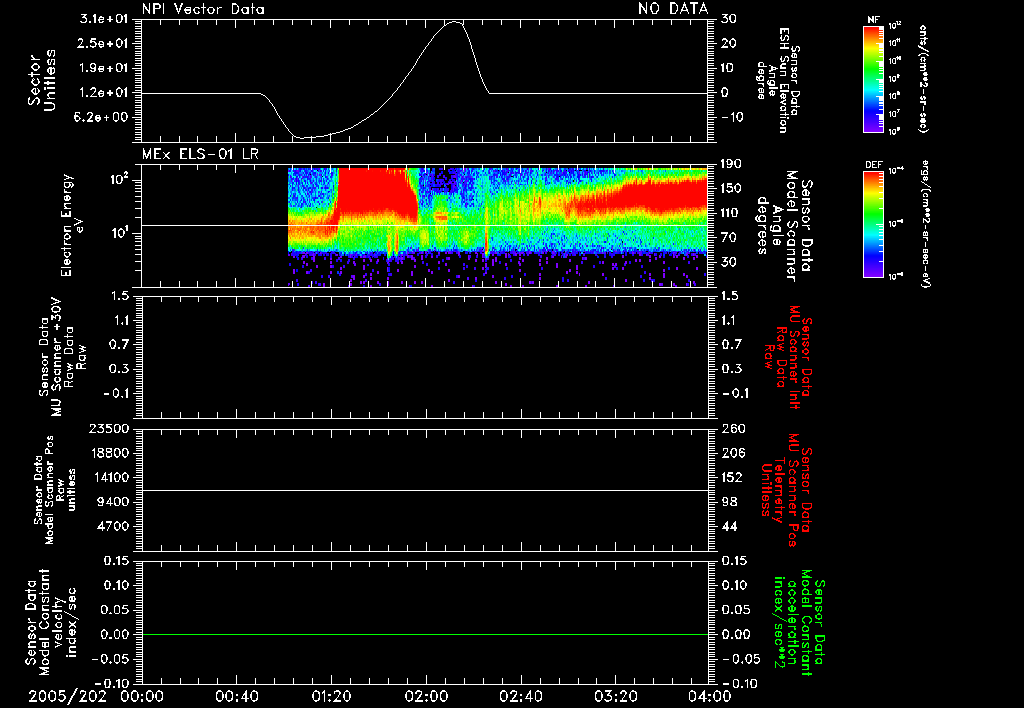Viewport: 1024px width, 708px height.
Task: Click the '10²' electron energy tick label
Action: 120,179
